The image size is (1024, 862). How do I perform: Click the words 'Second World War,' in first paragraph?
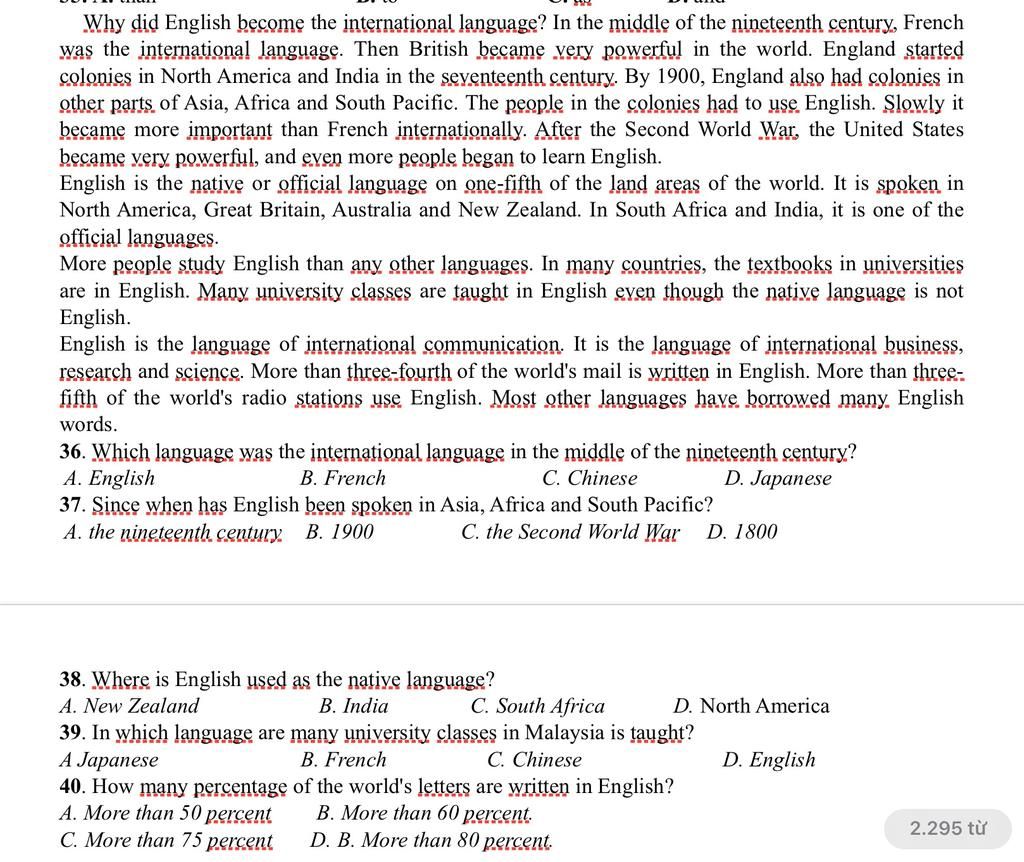712,129
